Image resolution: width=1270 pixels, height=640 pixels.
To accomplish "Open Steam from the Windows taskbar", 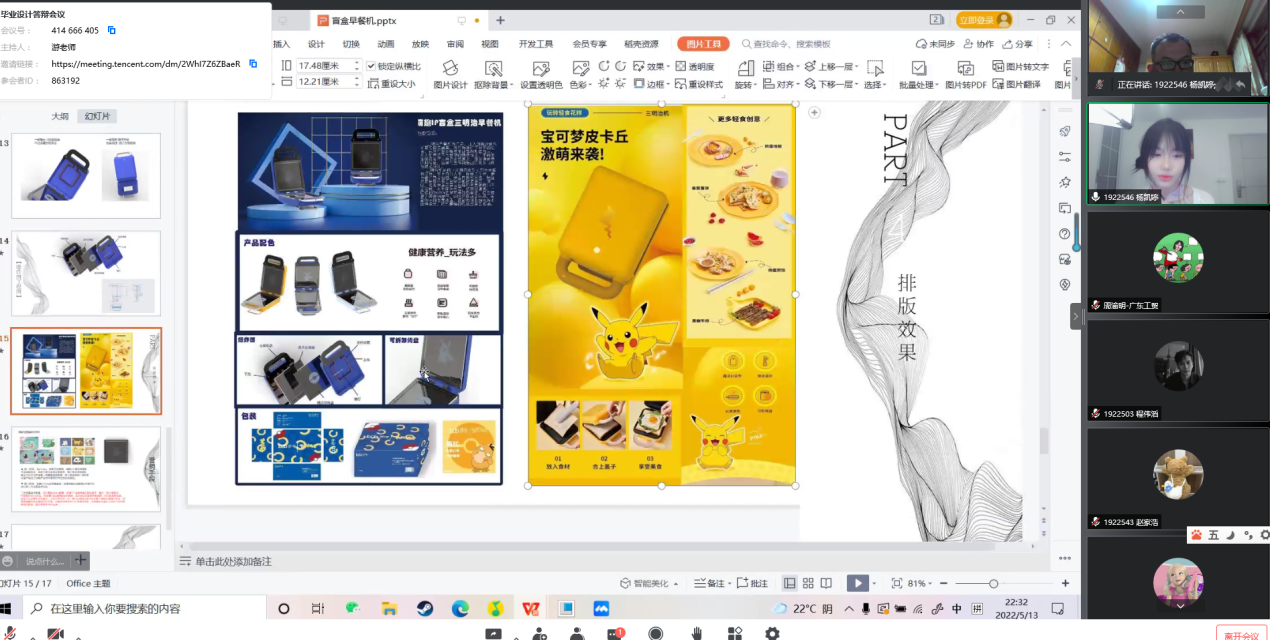I will pos(425,608).
